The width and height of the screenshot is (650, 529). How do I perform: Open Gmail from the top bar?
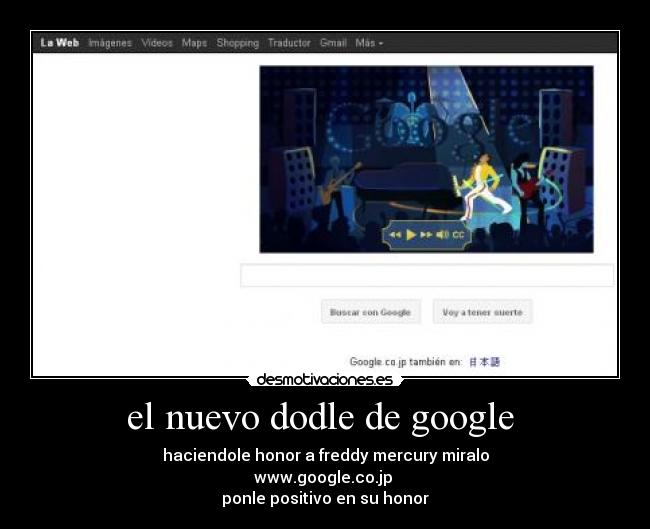tap(333, 43)
